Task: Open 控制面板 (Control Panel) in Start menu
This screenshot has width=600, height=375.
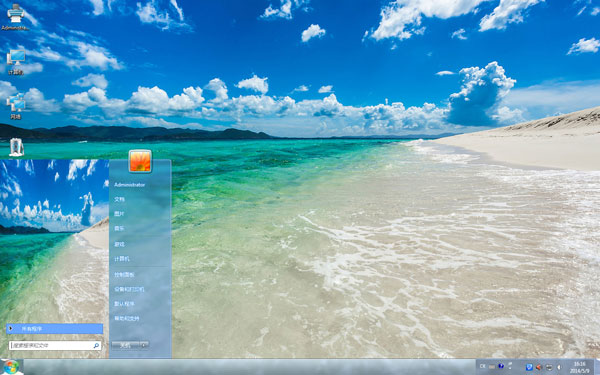Action: click(124, 275)
